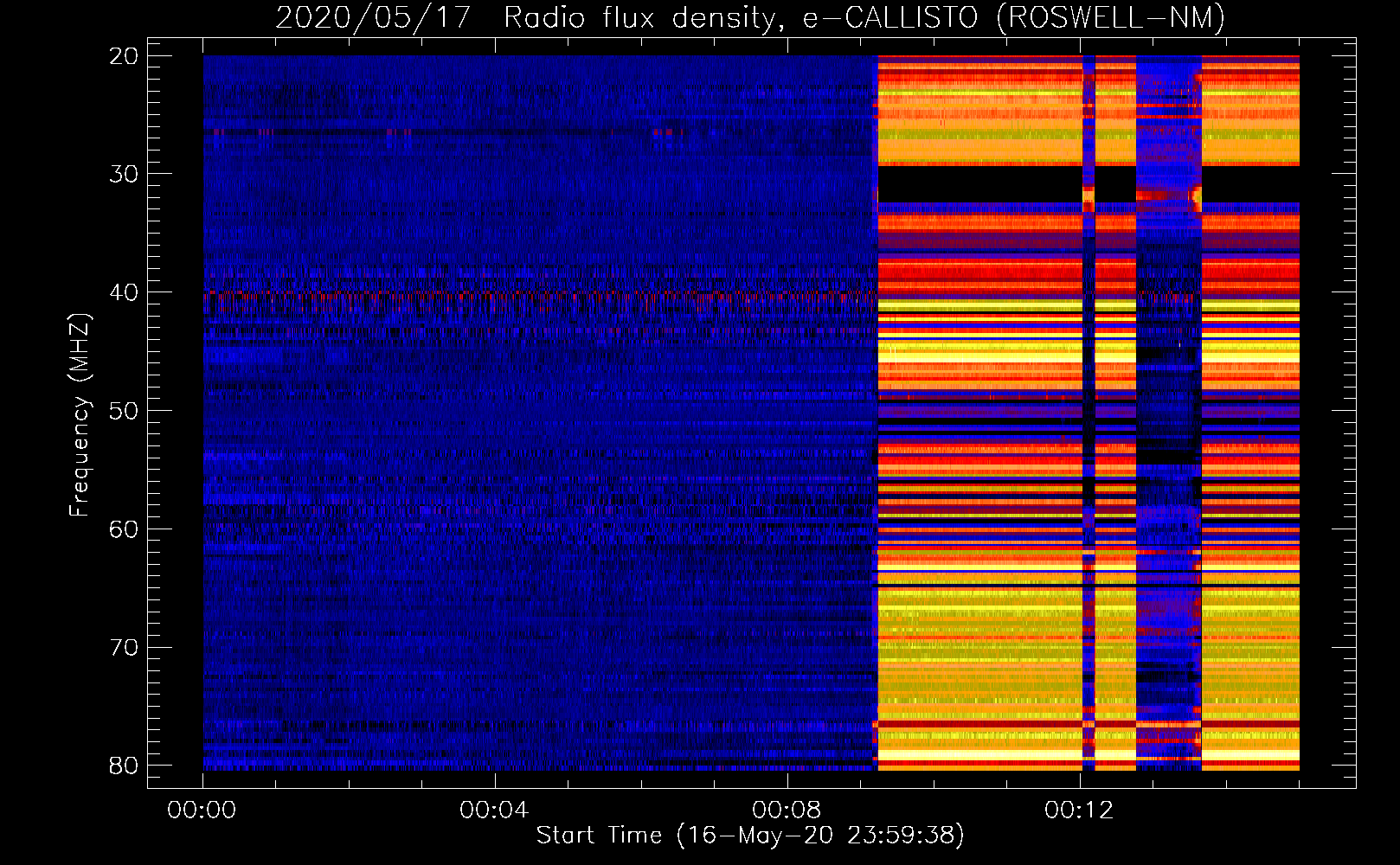1400x865 pixels.
Task: Click the 00:00 time axis label
Action: click(202, 811)
